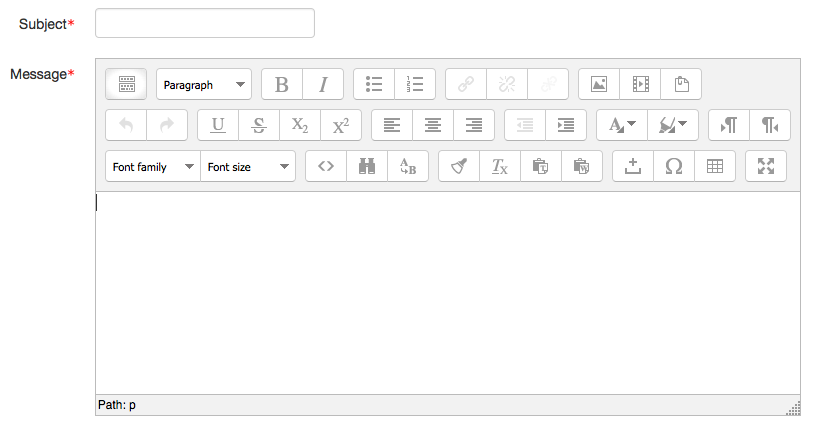Apply bold formatting
The image size is (816, 427).
pos(282,84)
